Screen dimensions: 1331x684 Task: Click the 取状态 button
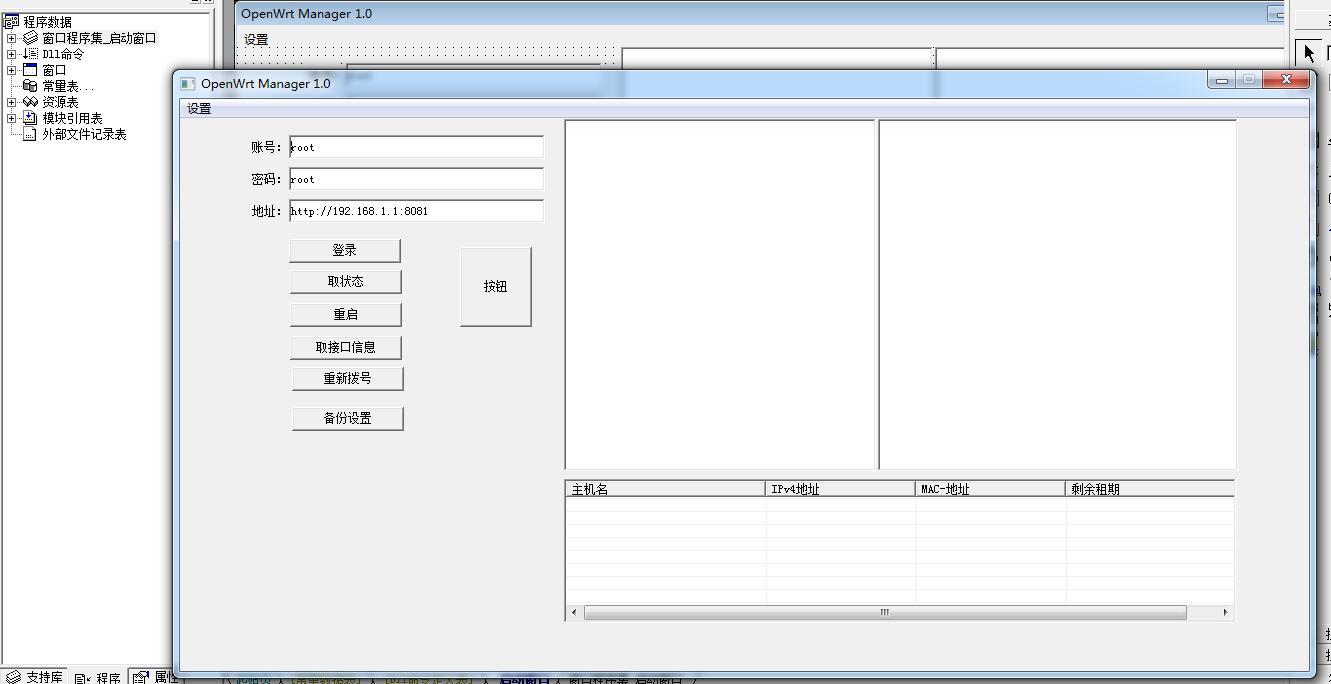click(x=346, y=282)
